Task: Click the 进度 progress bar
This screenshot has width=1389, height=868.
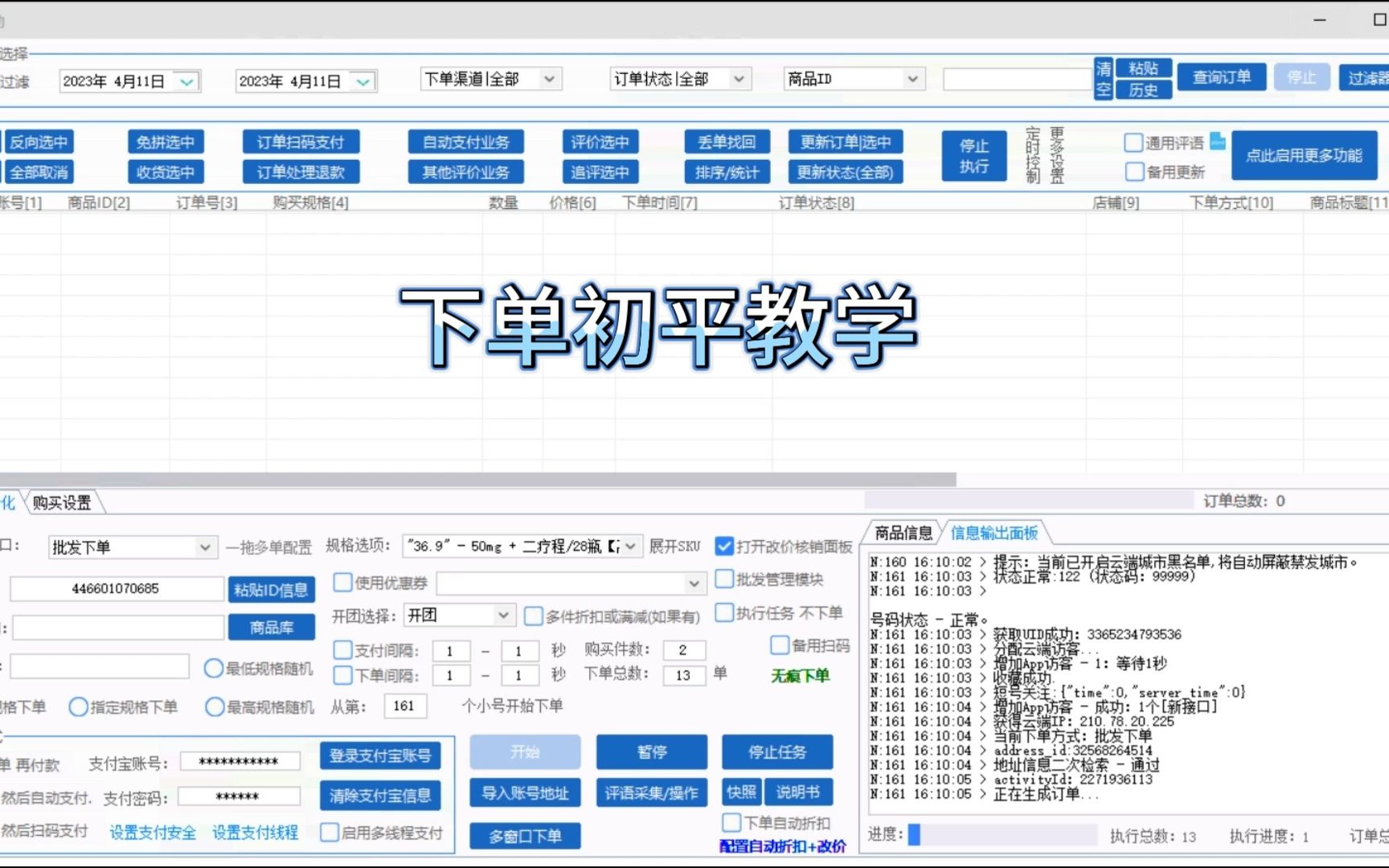Action: tap(1002, 835)
